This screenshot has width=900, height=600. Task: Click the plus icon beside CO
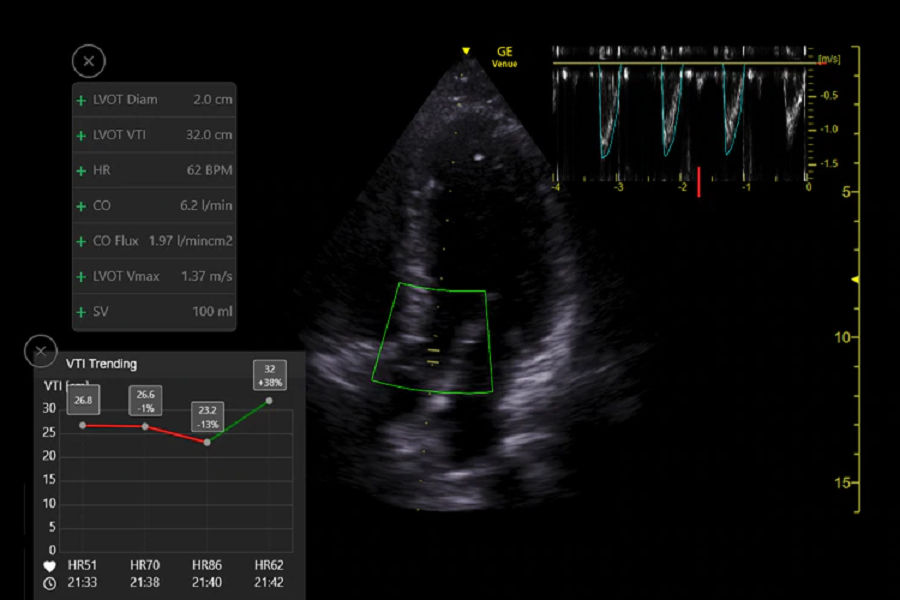81,206
